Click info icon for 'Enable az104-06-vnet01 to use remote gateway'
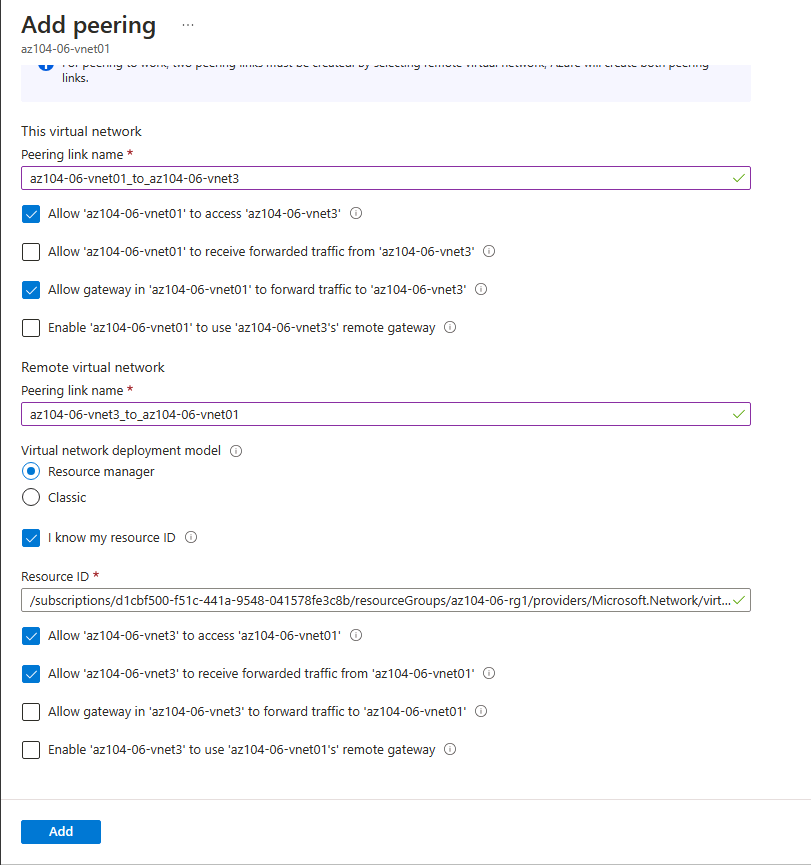Image resolution: width=811 pixels, height=865 pixels. pos(449,328)
